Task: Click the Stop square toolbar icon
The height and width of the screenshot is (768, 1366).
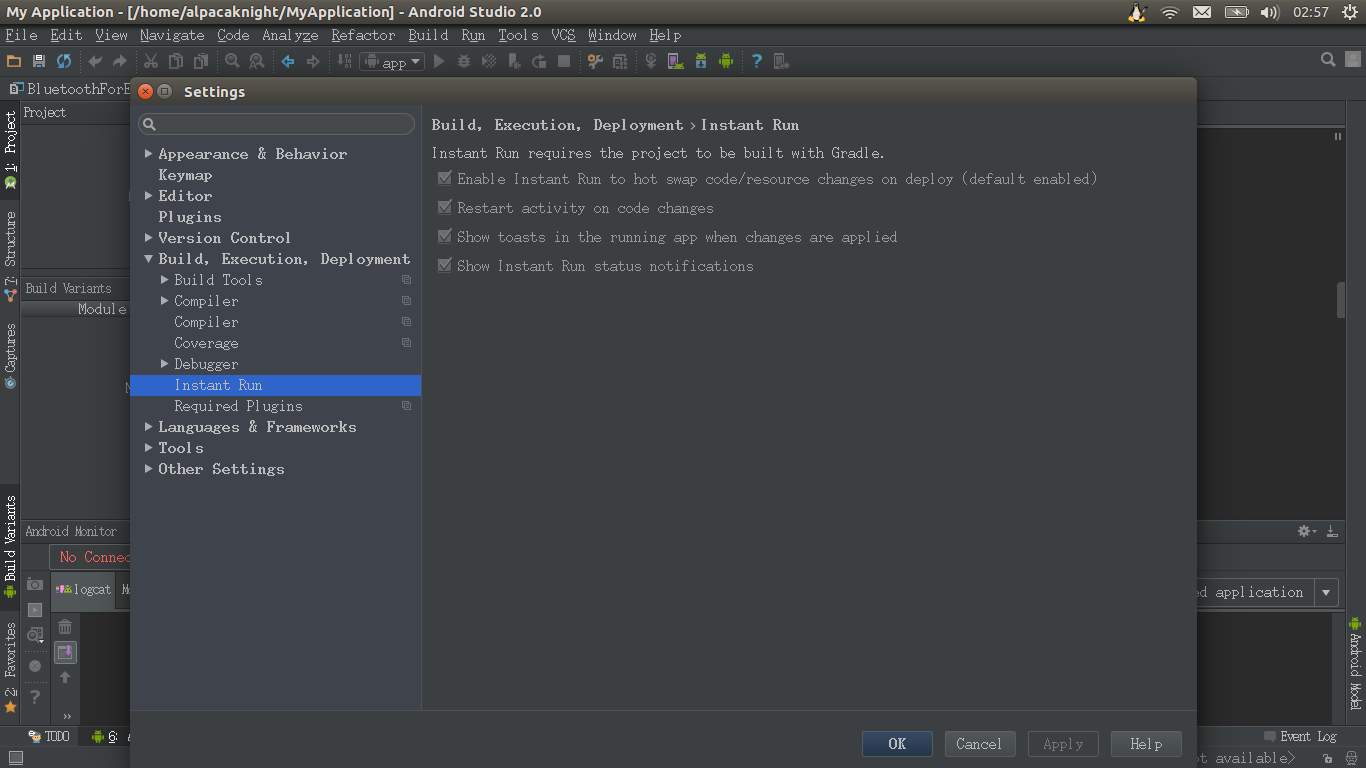Action: pos(564,61)
